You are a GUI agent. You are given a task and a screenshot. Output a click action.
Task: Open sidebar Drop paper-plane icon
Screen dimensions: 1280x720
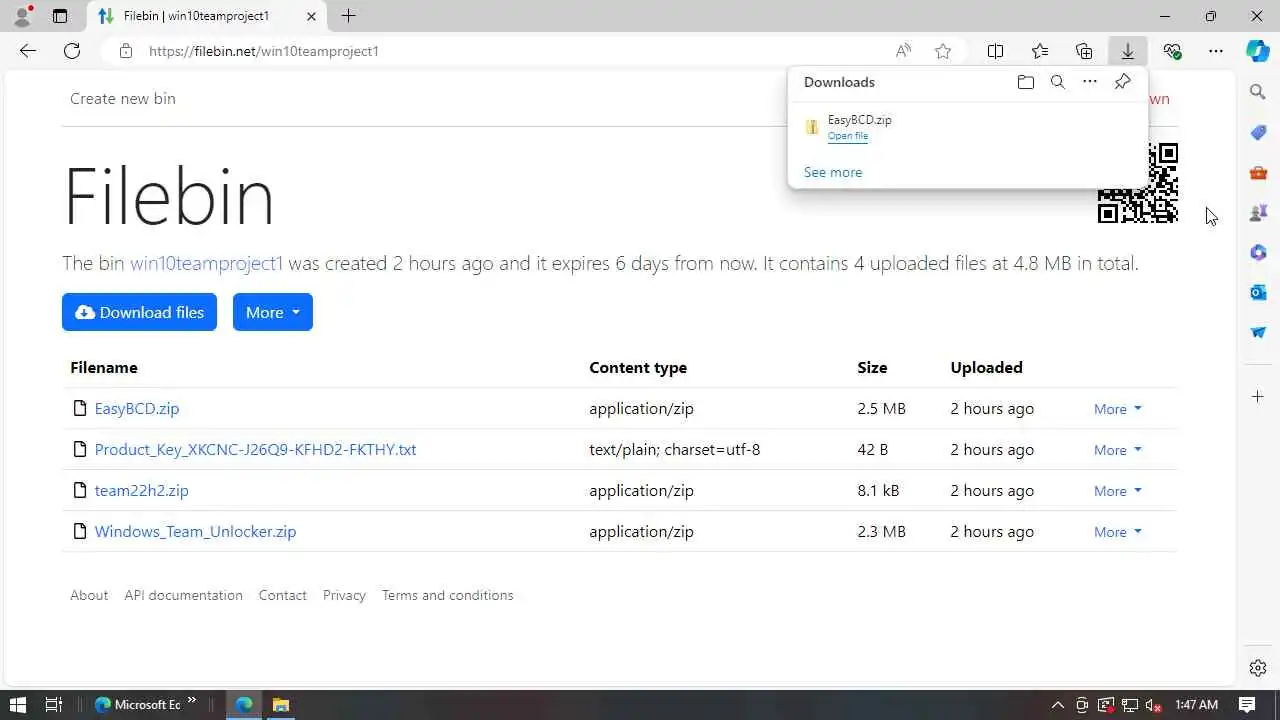1258,332
